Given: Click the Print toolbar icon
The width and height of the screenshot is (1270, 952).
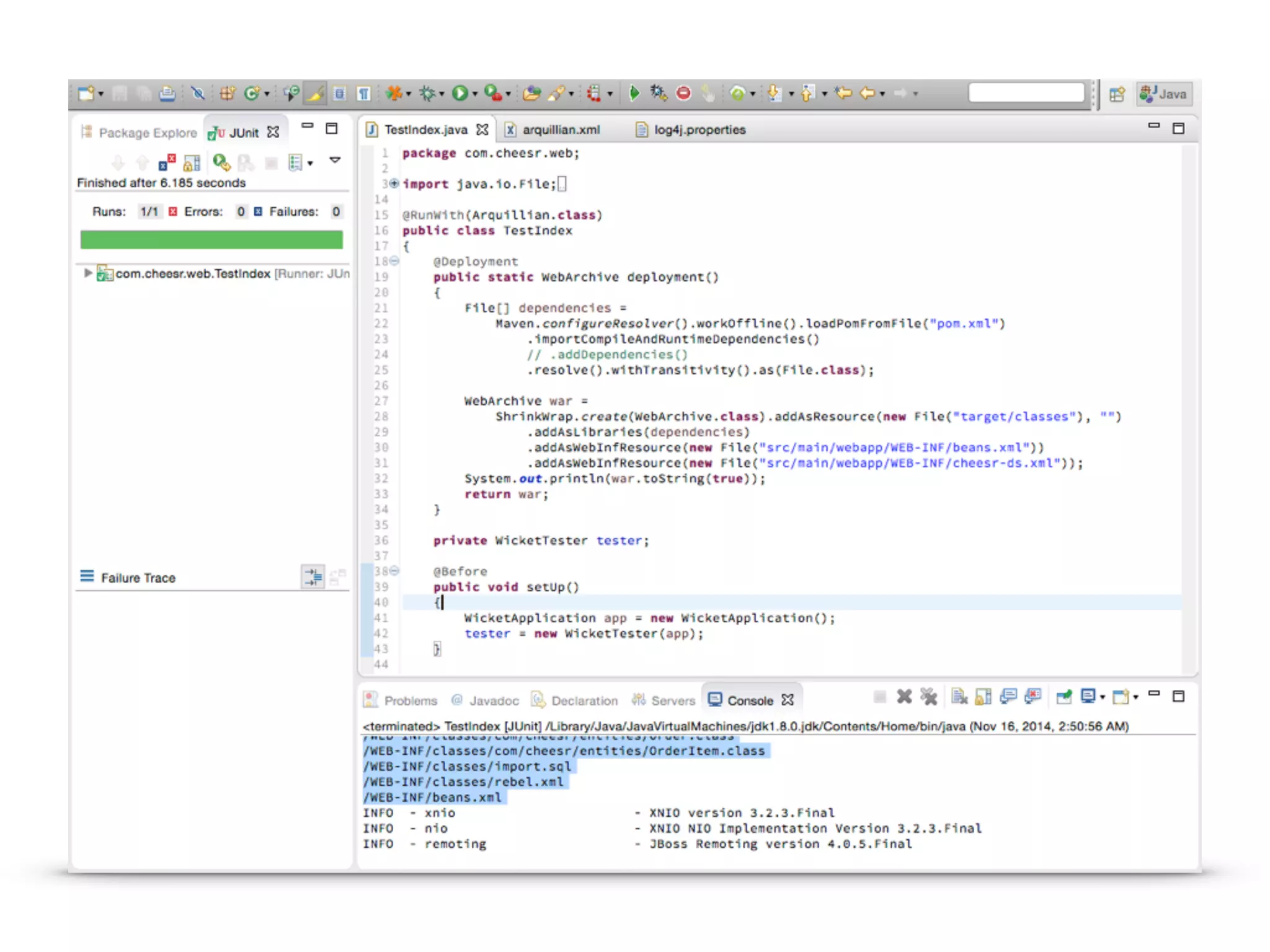Looking at the screenshot, I should click(167, 94).
